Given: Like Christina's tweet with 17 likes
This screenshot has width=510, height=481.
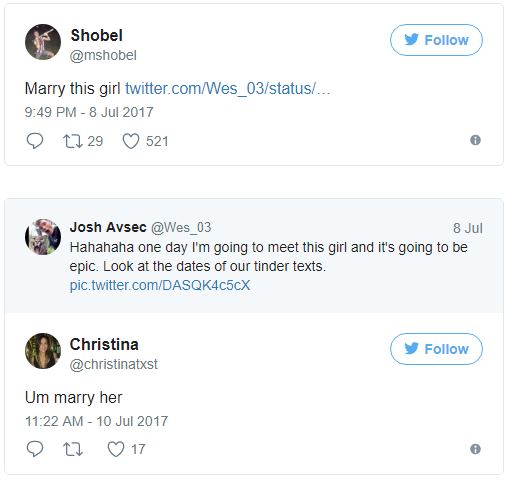Looking at the screenshot, I should click(x=116, y=449).
